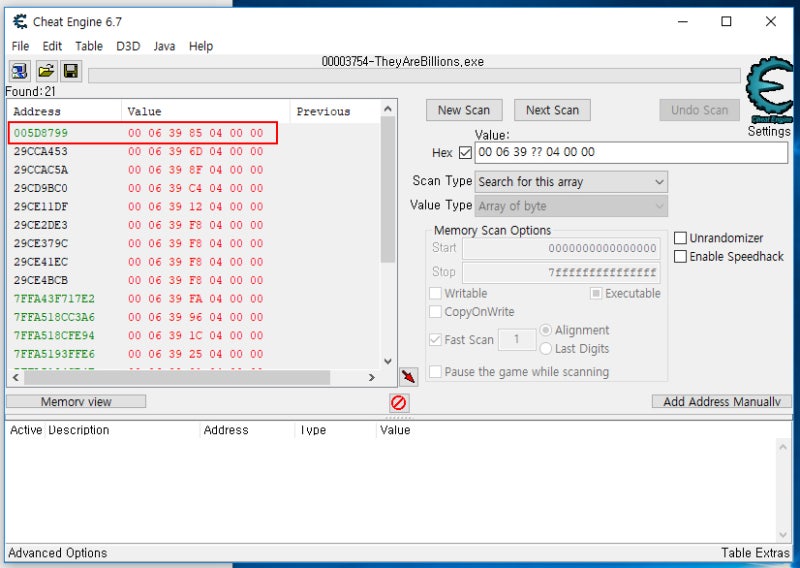Select the Last Digits radio button
800x568 pixels.
[545, 349]
